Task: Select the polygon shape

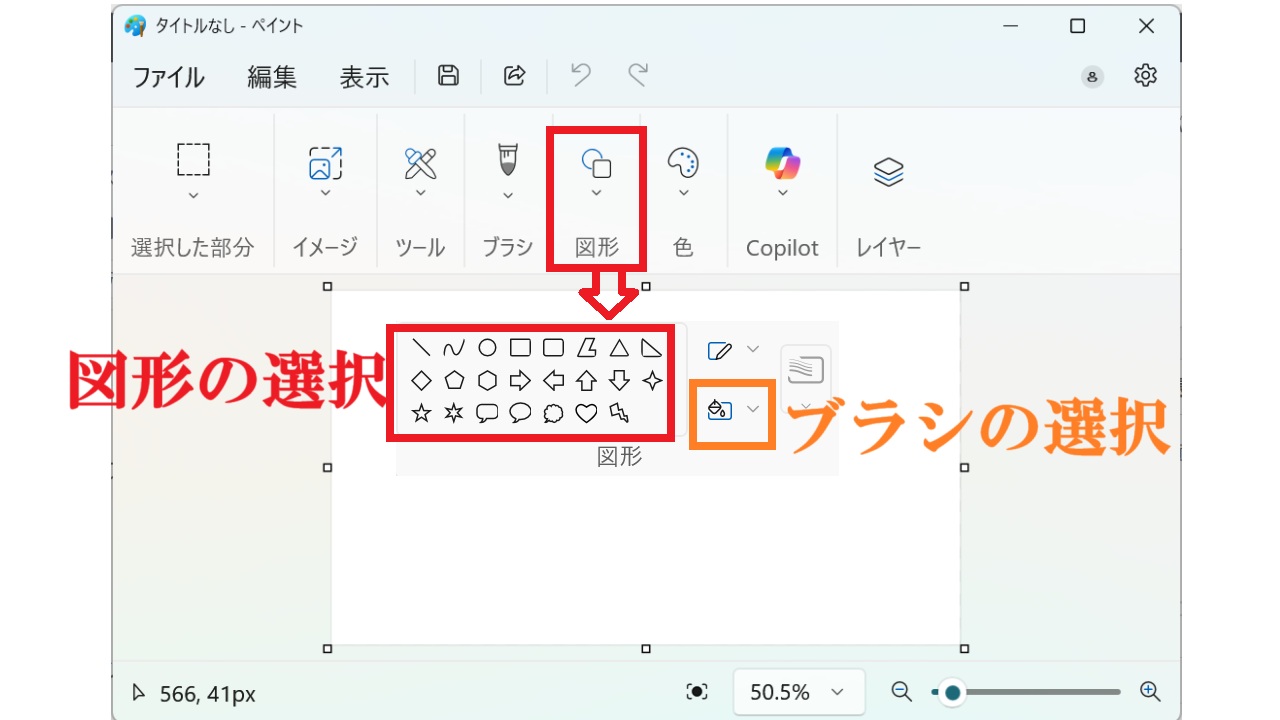Action: [x=586, y=348]
